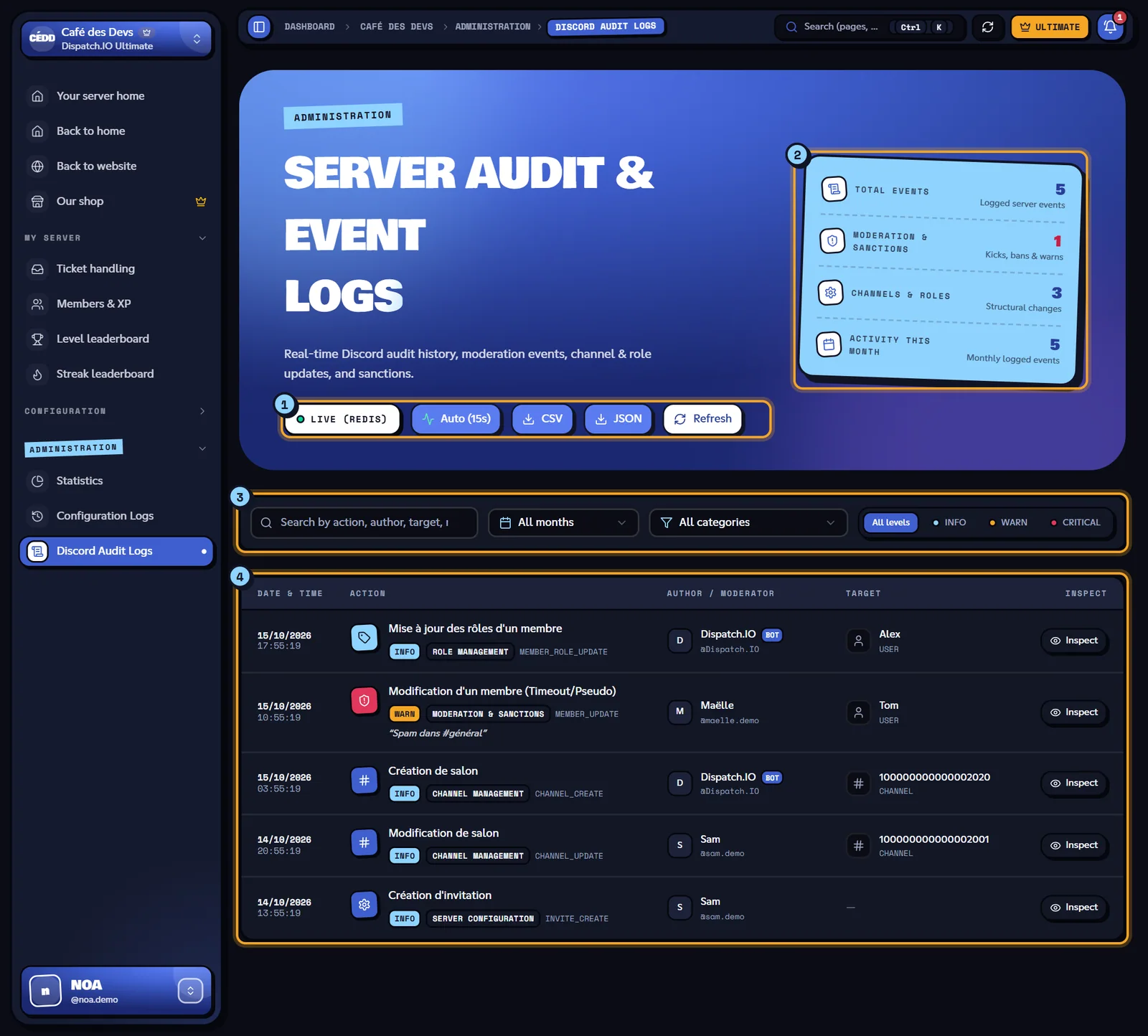Click the Activity This Month calendar icon
The width and height of the screenshot is (1148, 1036).
click(829, 344)
